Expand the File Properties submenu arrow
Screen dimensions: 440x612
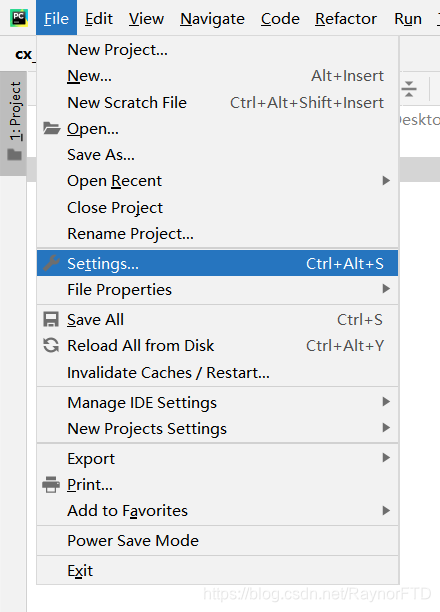tap(386, 289)
